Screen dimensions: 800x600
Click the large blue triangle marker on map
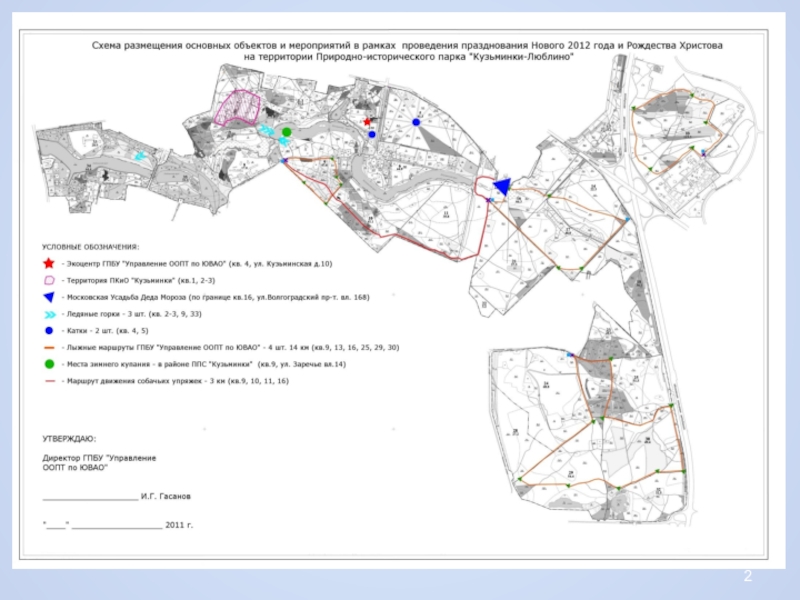[x=502, y=186]
